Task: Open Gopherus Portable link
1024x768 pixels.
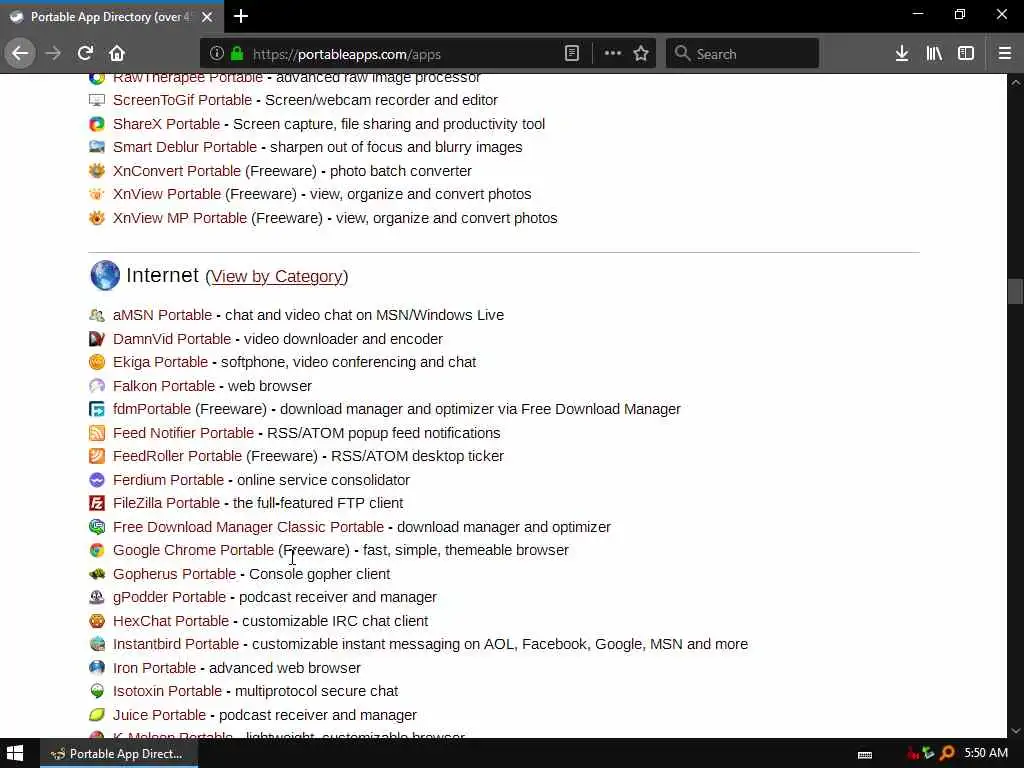Action: (x=174, y=574)
